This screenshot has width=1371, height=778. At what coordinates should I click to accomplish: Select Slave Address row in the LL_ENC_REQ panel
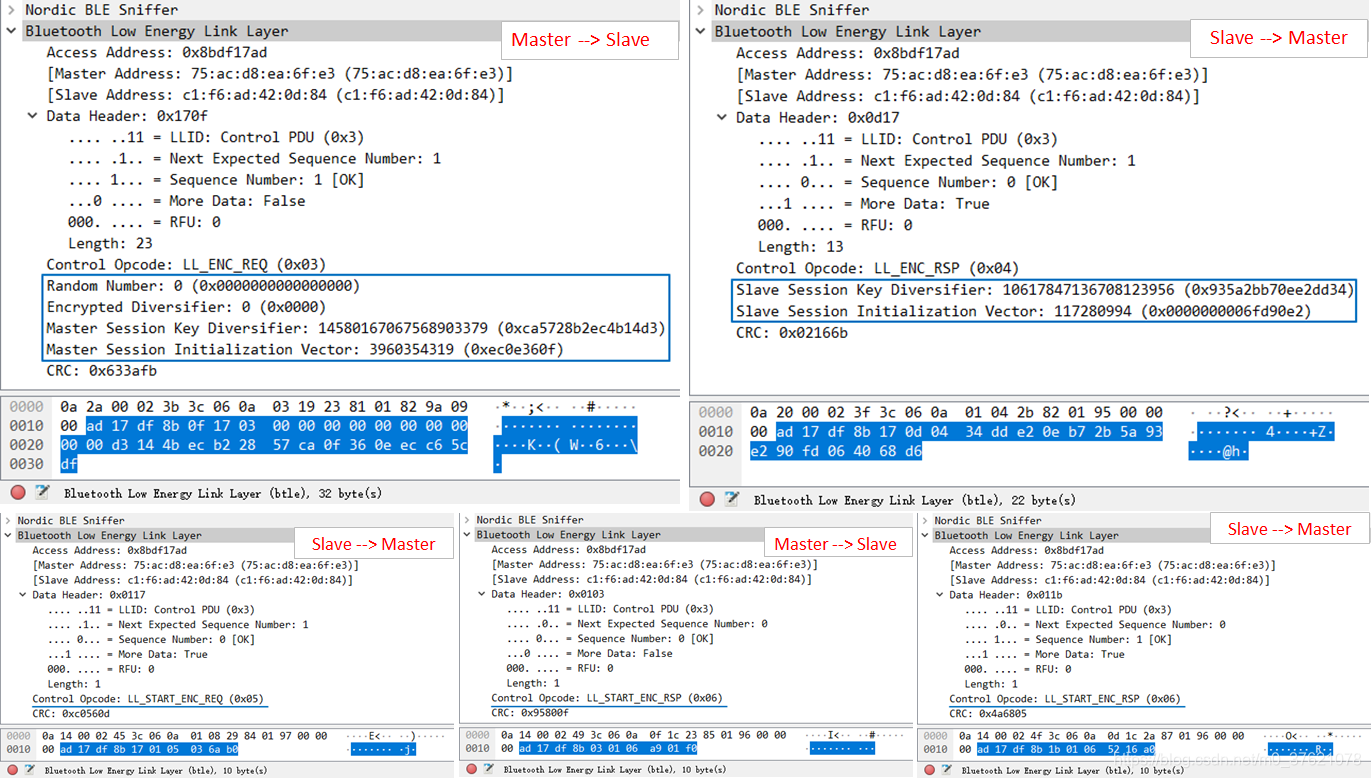click(275, 95)
